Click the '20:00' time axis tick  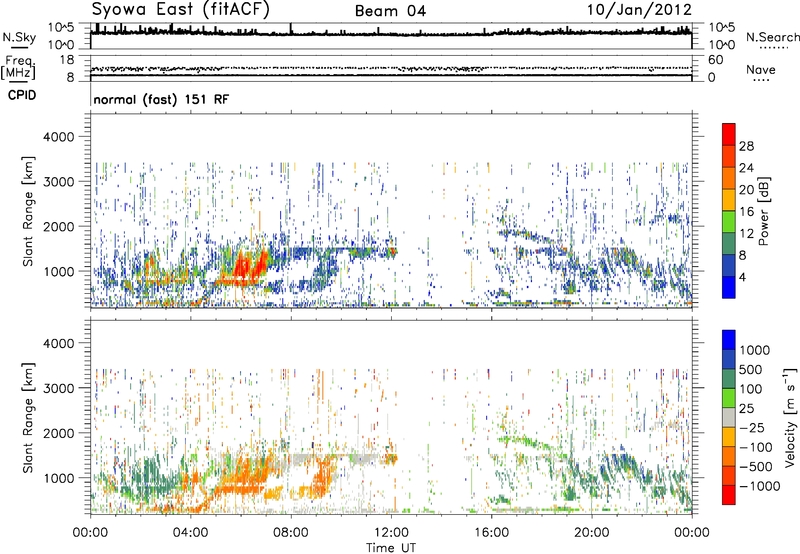[591, 533]
